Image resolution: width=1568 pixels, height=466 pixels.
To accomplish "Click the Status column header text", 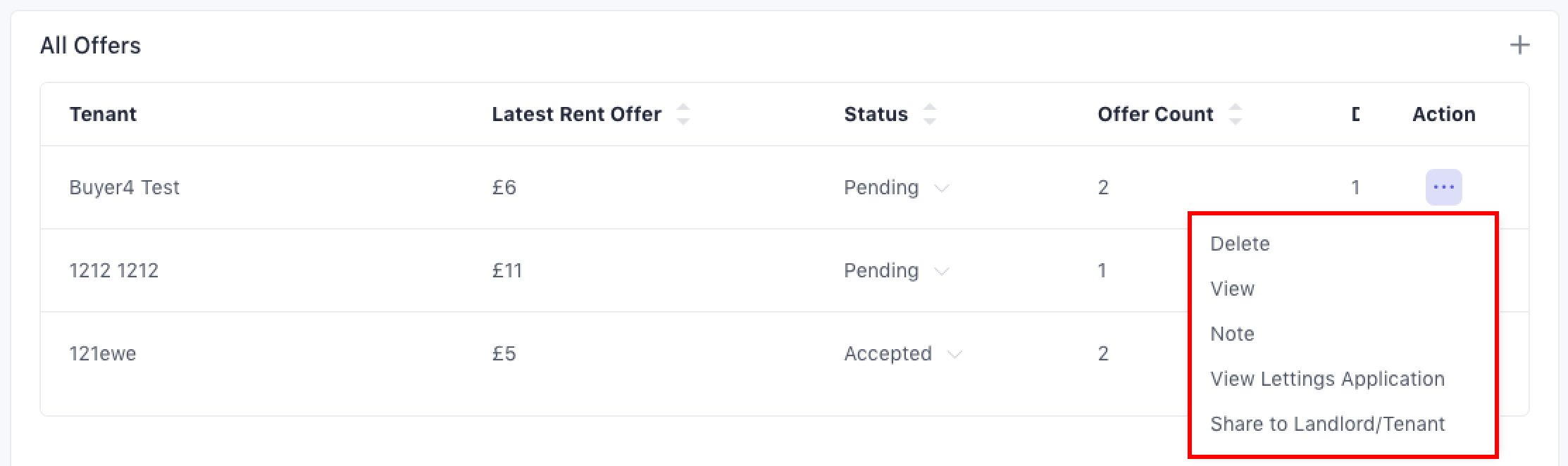I will (x=876, y=114).
